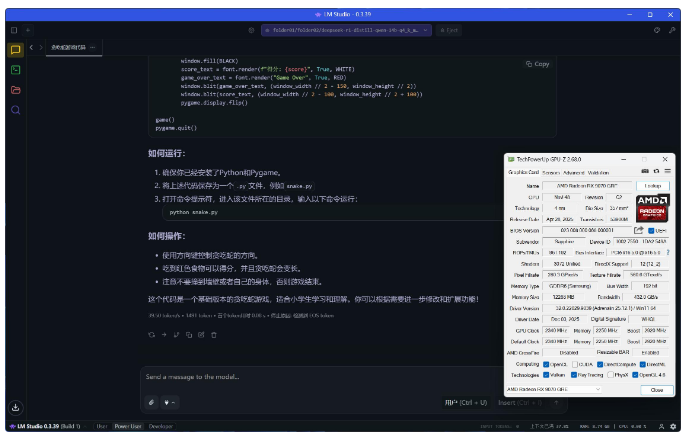This screenshot has width=689, height=437.
Task: Open the downloads icon at sidebar bottom
Action: [x=16, y=407]
